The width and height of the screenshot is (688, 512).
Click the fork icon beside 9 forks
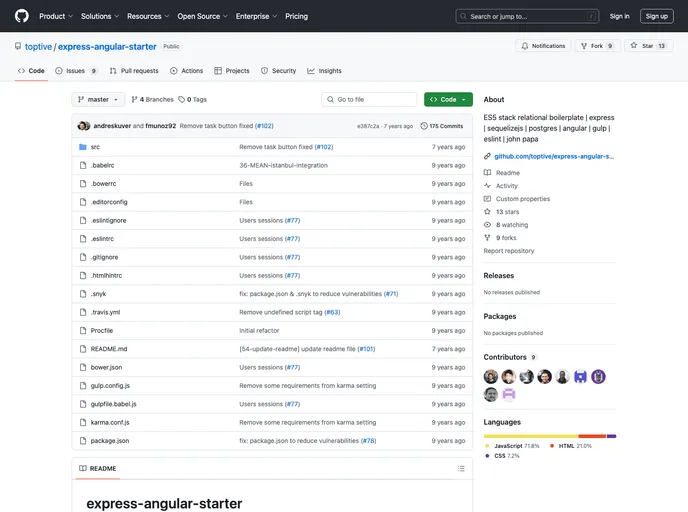487,237
